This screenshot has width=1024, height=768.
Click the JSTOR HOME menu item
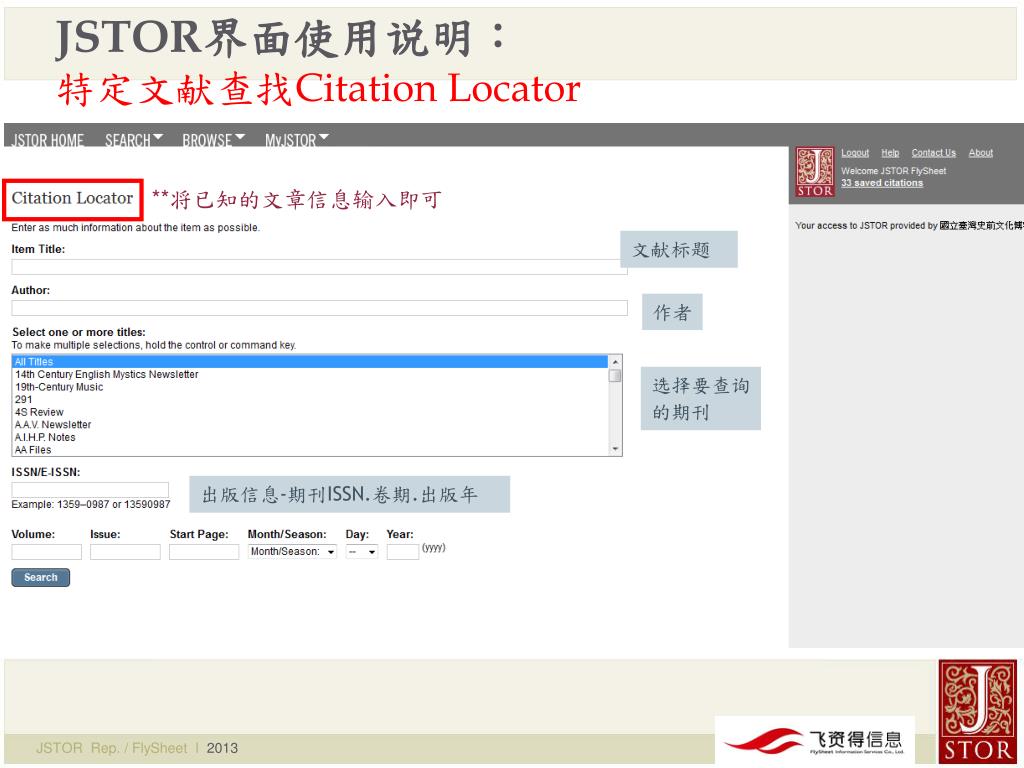tap(48, 140)
